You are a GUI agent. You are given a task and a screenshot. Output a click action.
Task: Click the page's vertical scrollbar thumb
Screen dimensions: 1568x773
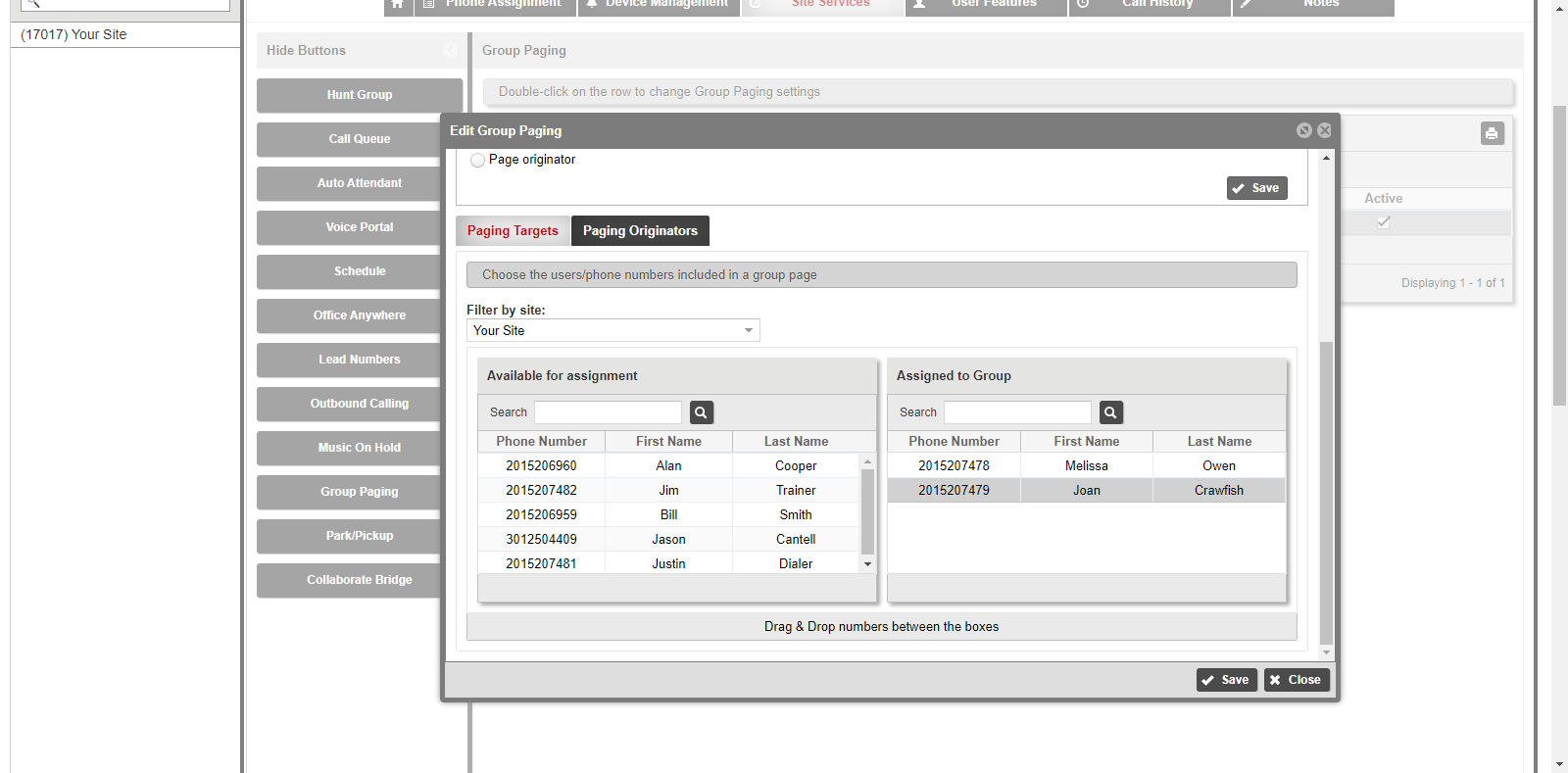(1559, 255)
